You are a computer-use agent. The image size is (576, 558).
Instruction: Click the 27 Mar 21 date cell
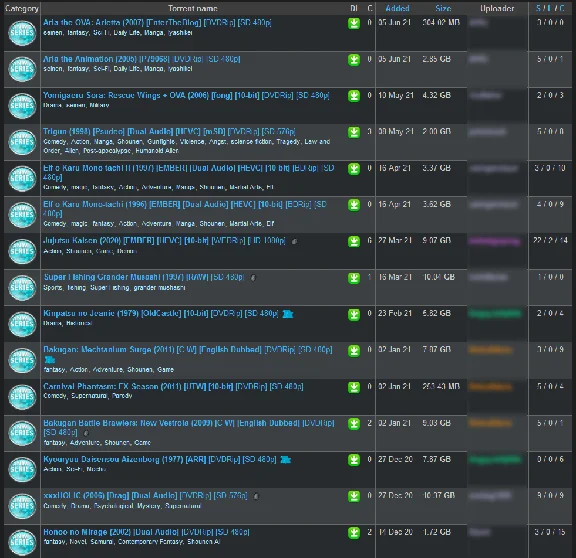pyautogui.click(x=395, y=241)
